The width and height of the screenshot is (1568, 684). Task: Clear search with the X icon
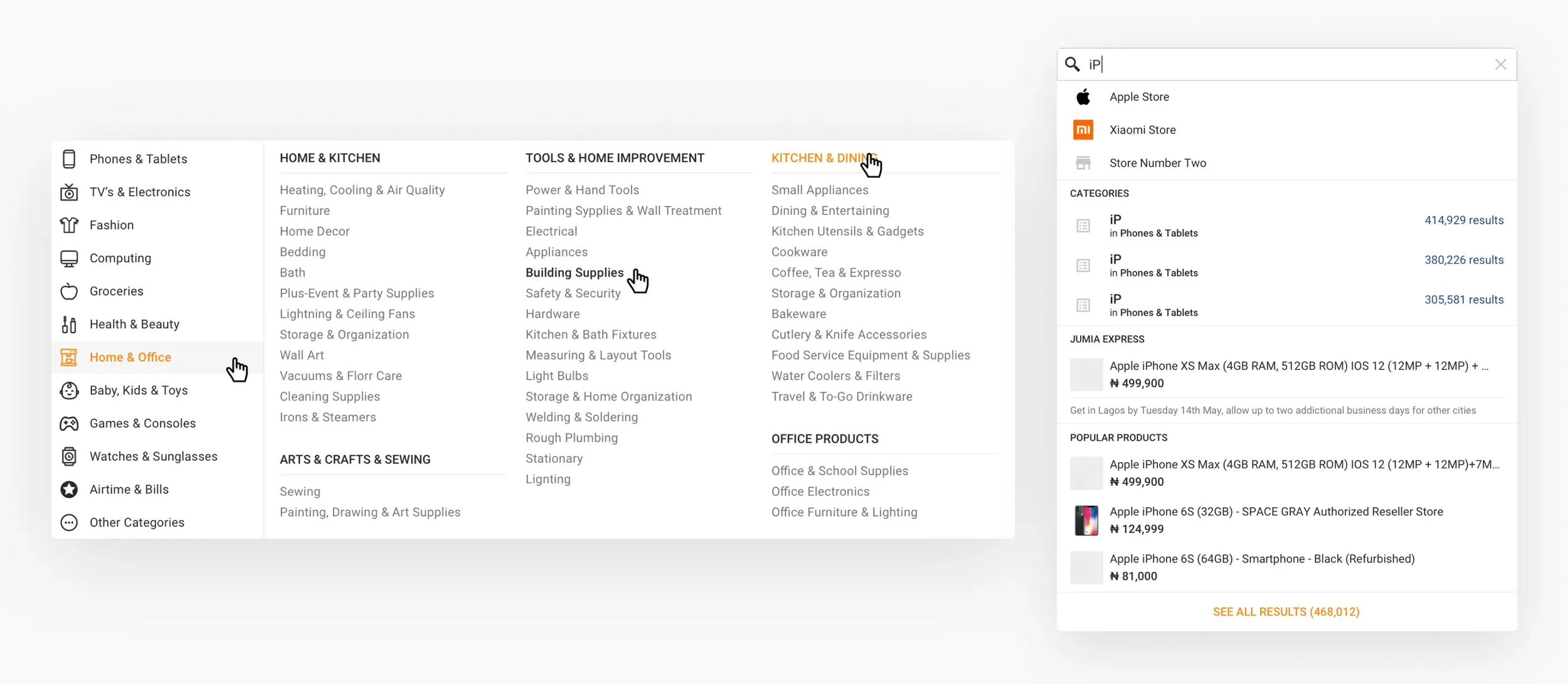[1500, 65]
